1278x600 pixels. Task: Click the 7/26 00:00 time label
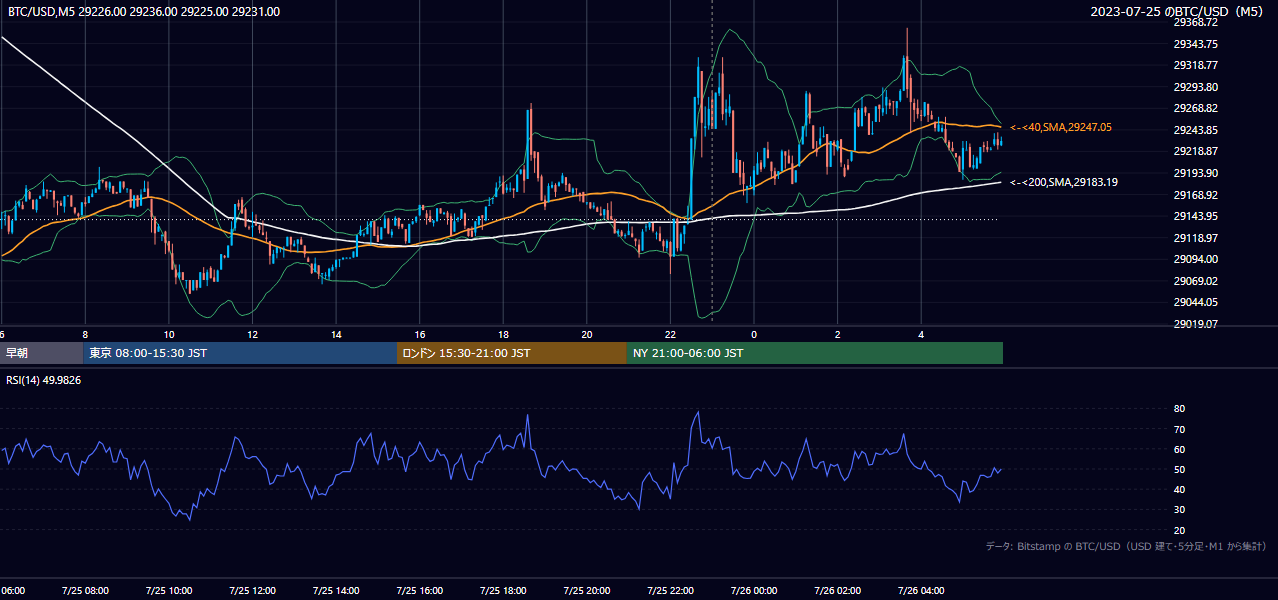tap(754, 591)
